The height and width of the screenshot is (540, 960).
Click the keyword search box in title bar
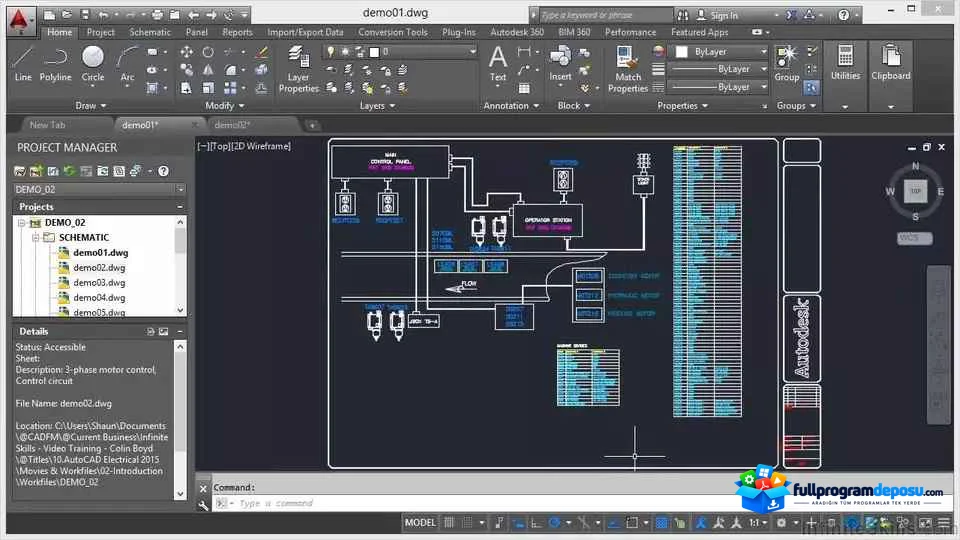point(606,15)
